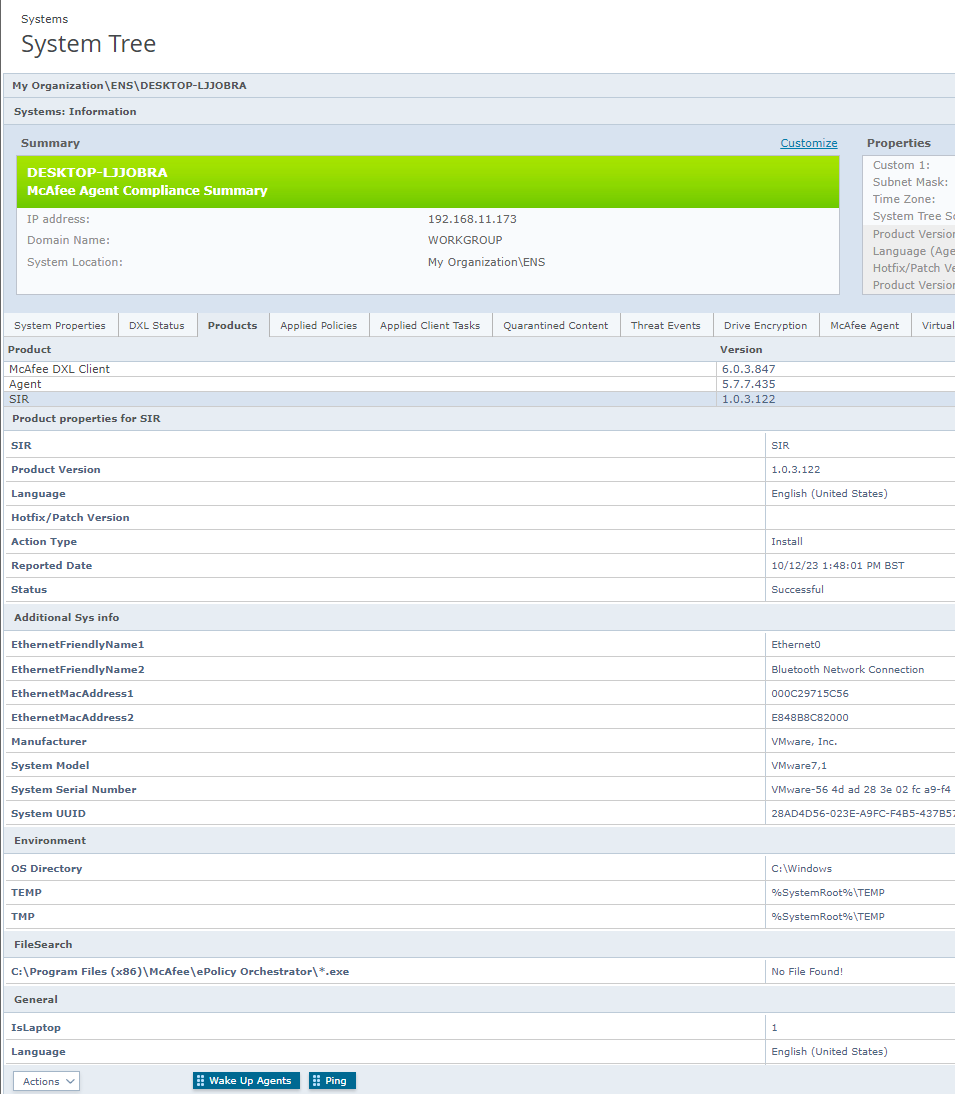Open the DXL Status tab
The width and height of the screenshot is (955, 1094).
click(x=157, y=326)
